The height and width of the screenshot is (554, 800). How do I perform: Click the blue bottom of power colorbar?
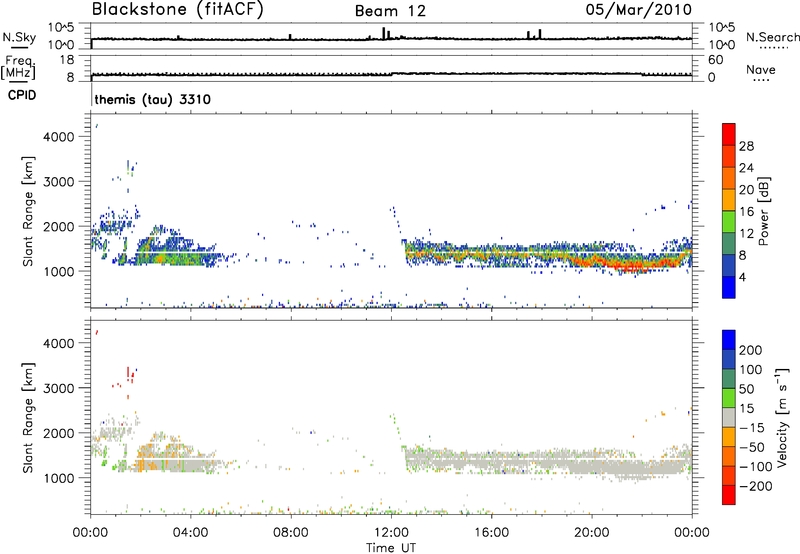tap(729, 287)
